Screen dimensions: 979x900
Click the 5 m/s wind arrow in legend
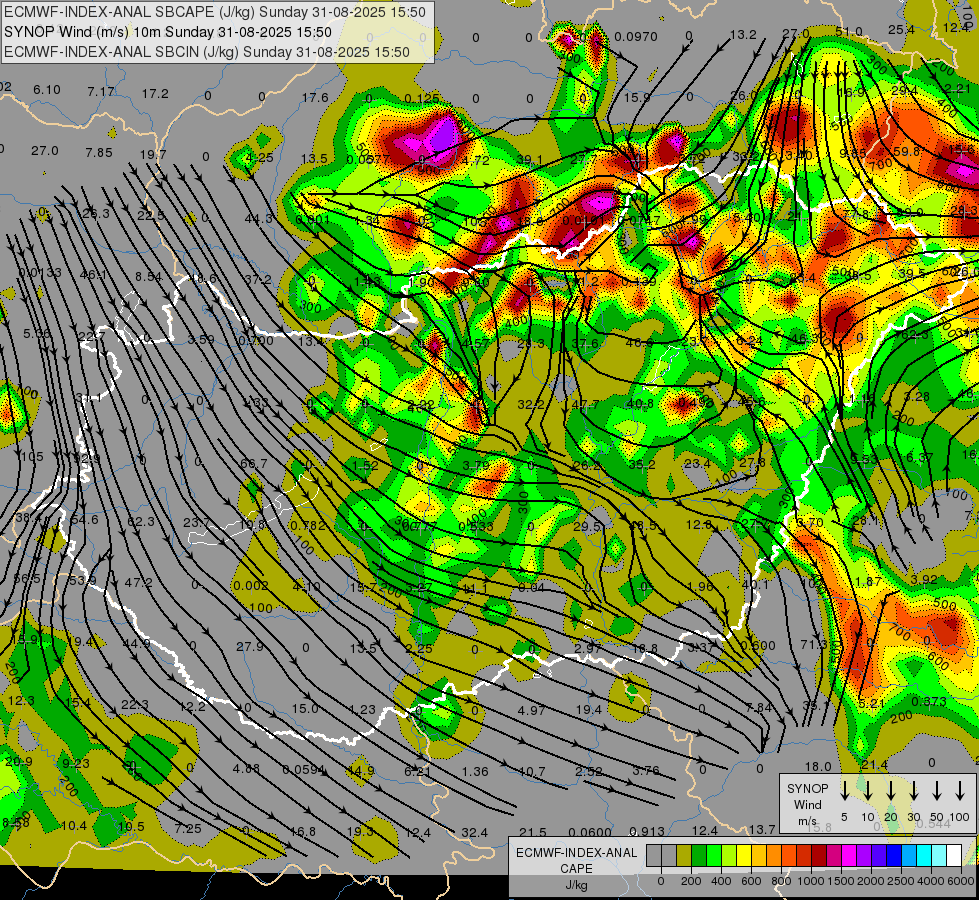[x=844, y=789]
